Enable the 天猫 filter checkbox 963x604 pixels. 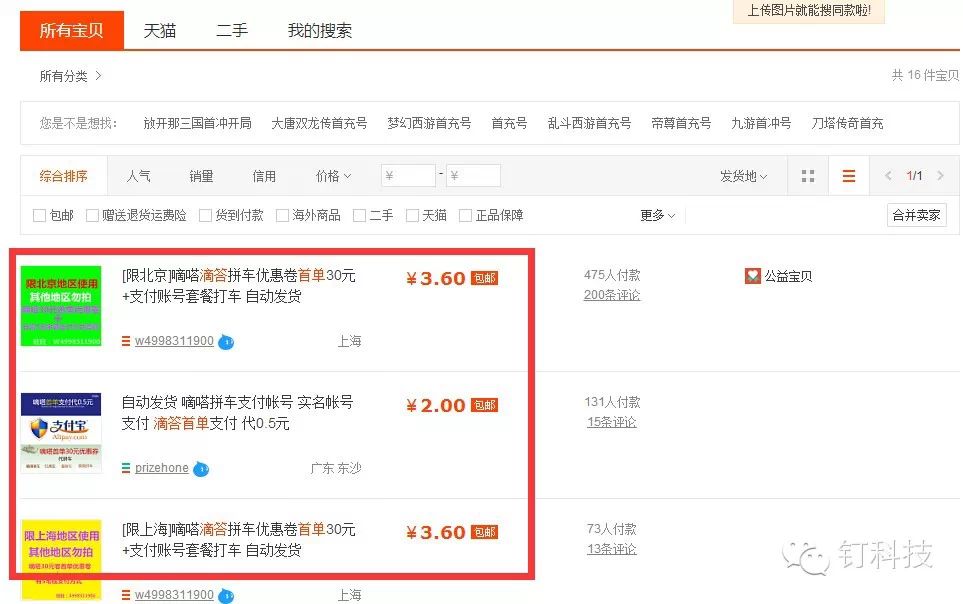click(x=412, y=216)
